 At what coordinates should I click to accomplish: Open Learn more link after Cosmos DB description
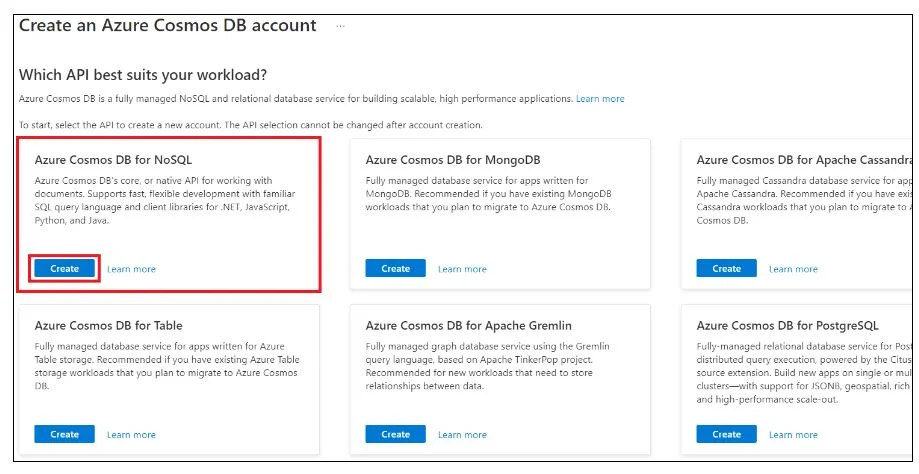[600, 98]
